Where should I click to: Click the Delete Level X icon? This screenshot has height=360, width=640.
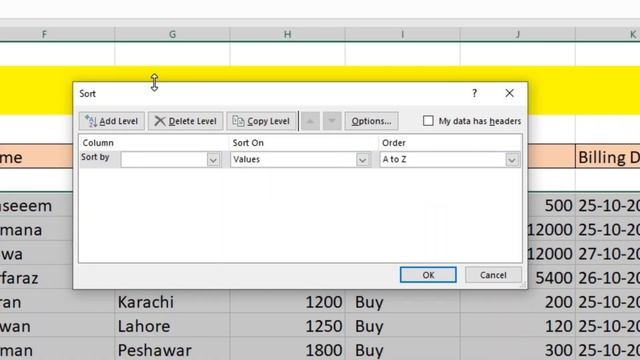(x=160, y=121)
